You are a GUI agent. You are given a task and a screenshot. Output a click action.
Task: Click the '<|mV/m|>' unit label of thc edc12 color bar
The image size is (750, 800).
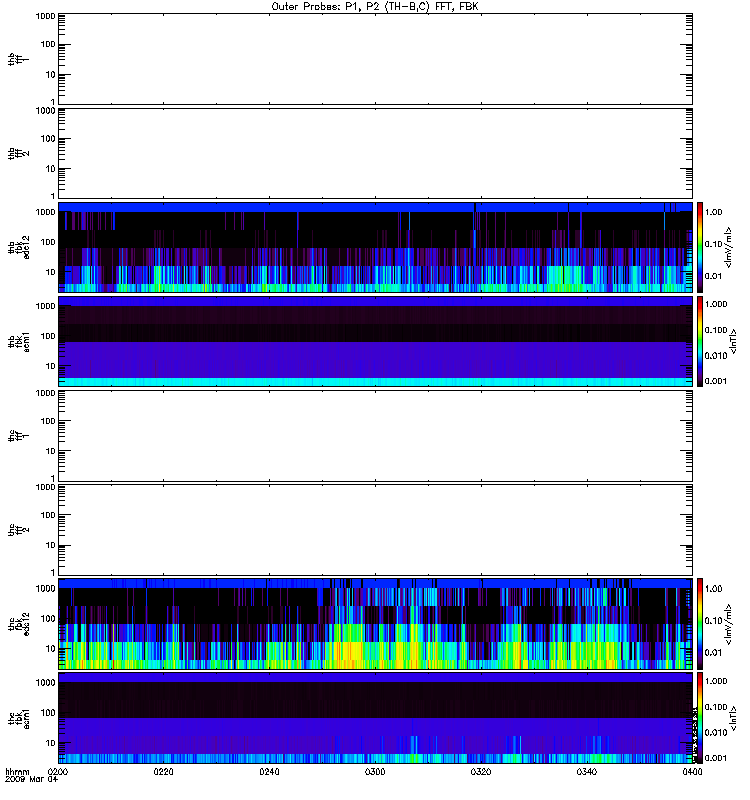pos(728,624)
